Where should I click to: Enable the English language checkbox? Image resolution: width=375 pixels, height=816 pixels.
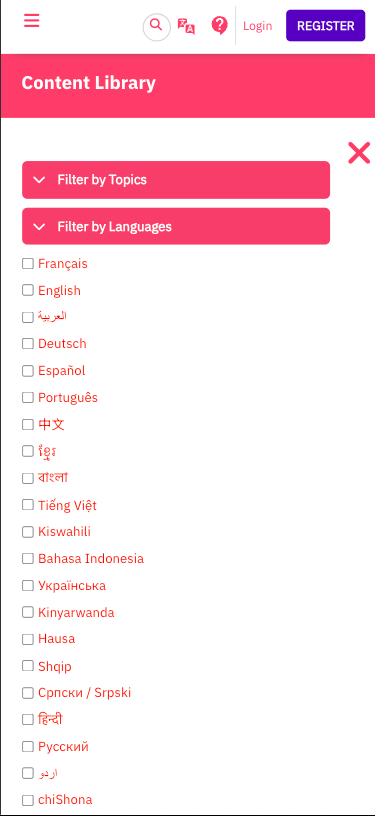(28, 290)
